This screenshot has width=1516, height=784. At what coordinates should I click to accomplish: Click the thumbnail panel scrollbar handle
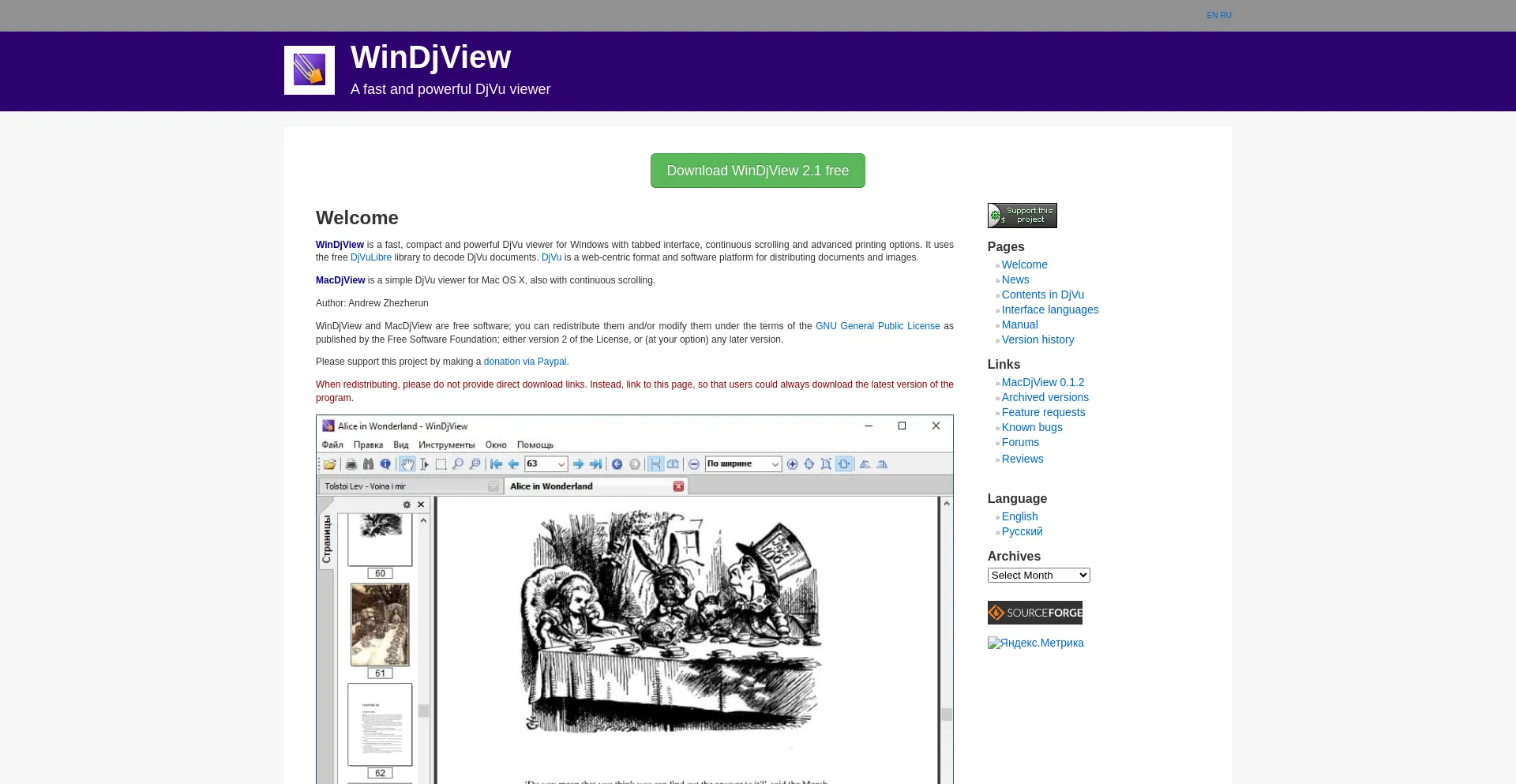[x=423, y=711]
